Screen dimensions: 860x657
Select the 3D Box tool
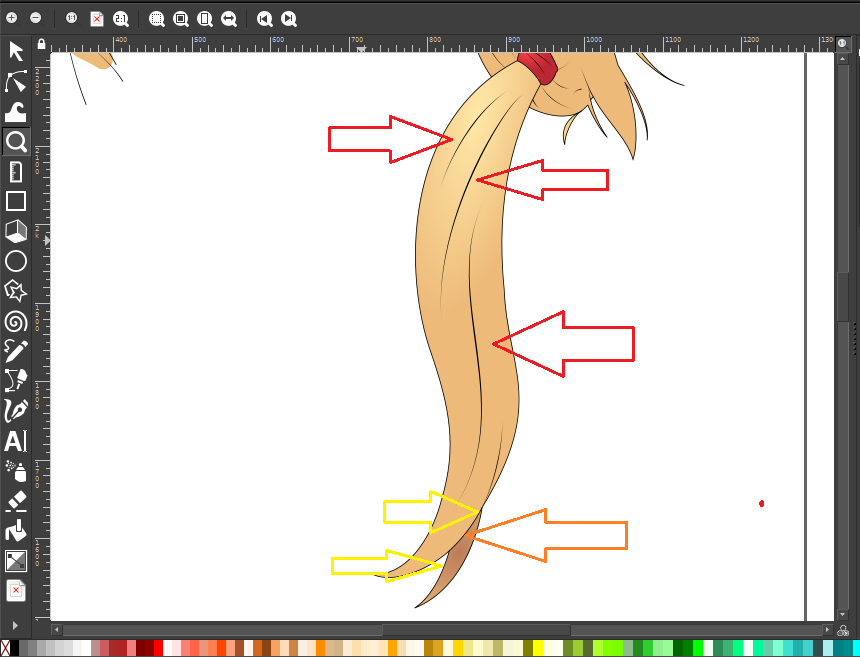[15, 231]
